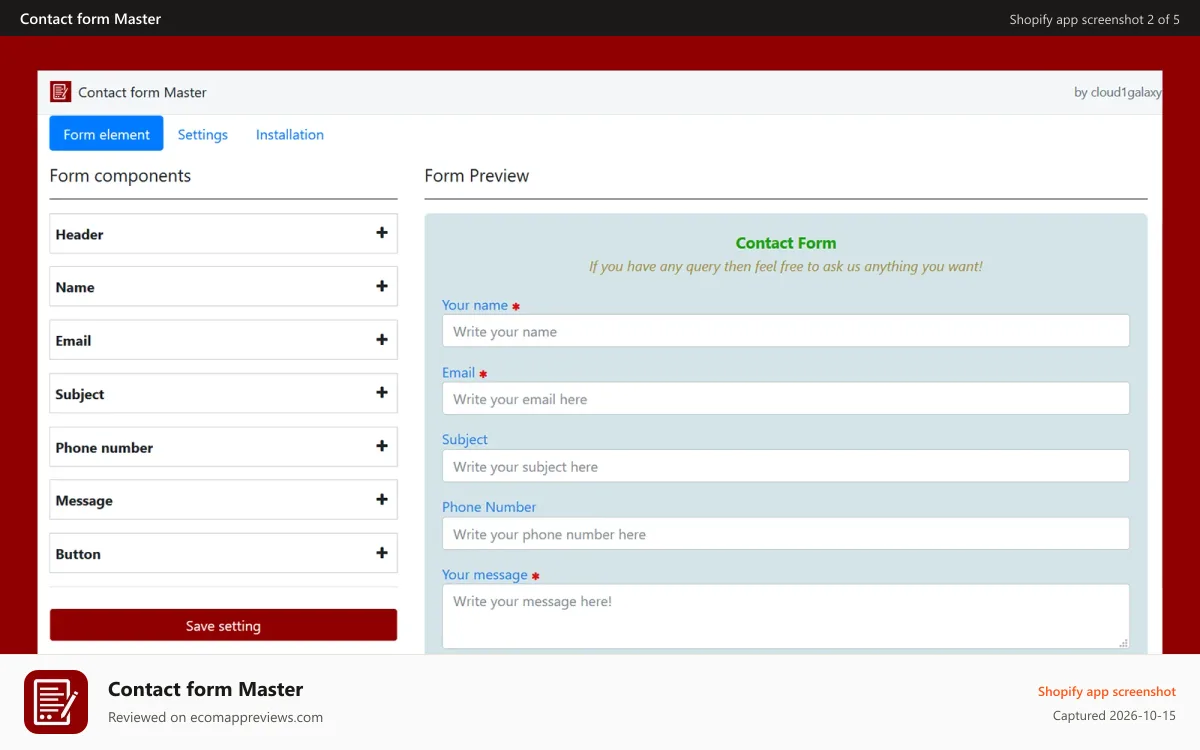The width and height of the screenshot is (1200, 750).
Task: Click the orange Shopify app screenshot label
Action: [x=1107, y=691]
